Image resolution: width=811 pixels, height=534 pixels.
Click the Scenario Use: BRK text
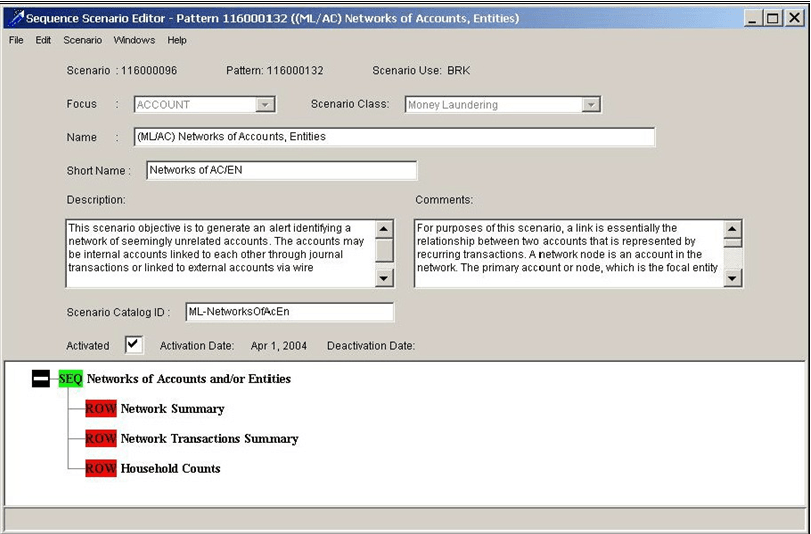(421, 71)
